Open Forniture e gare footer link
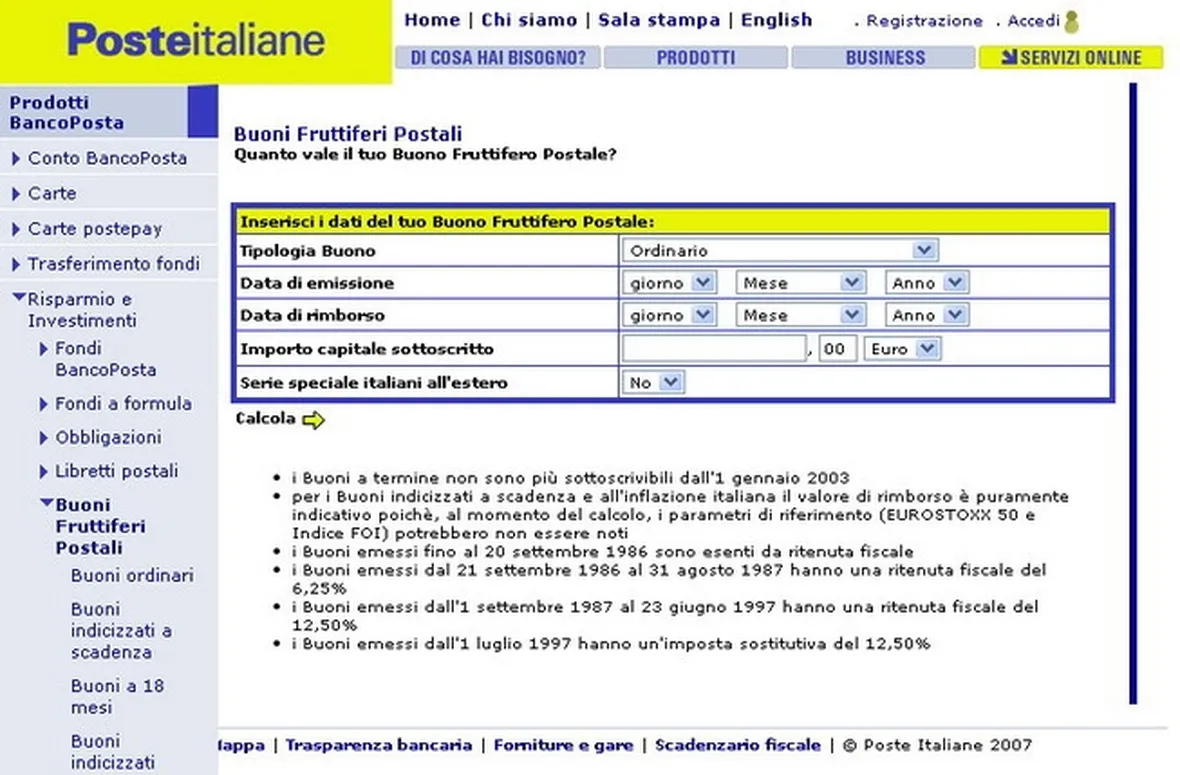The width and height of the screenshot is (1180, 775). click(563, 746)
